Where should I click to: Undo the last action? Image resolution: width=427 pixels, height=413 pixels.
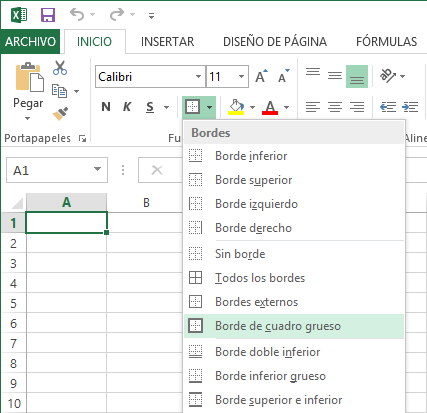click(x=77, y=15)
